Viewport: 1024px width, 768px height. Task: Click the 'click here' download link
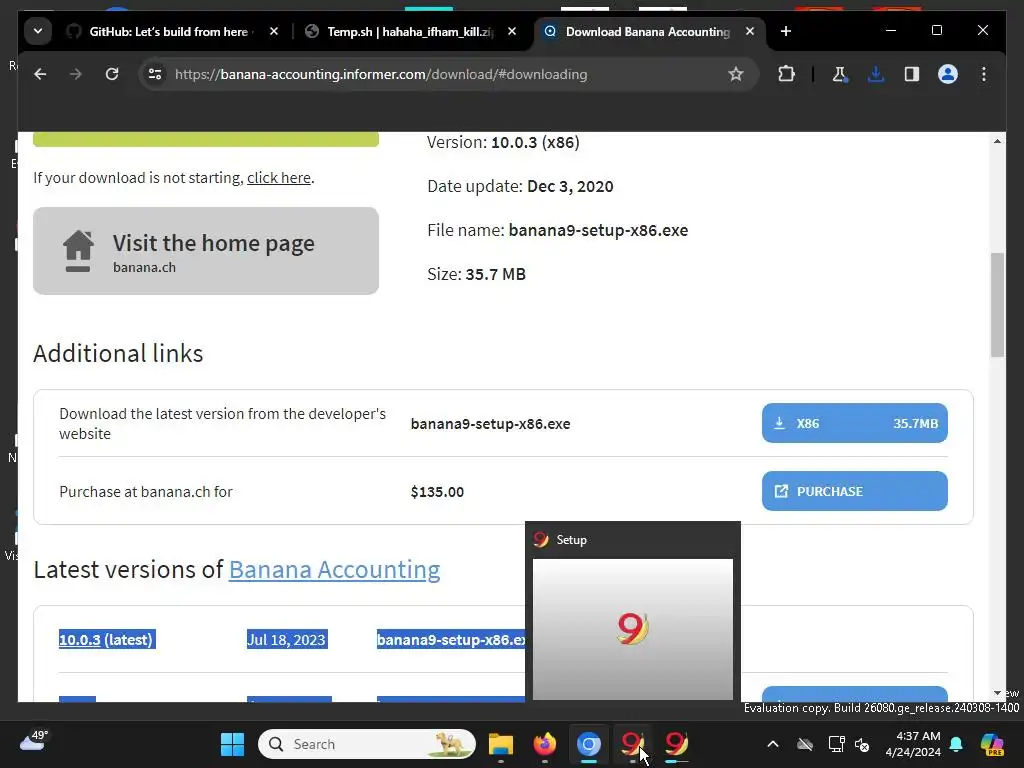[x=279, y=178]
